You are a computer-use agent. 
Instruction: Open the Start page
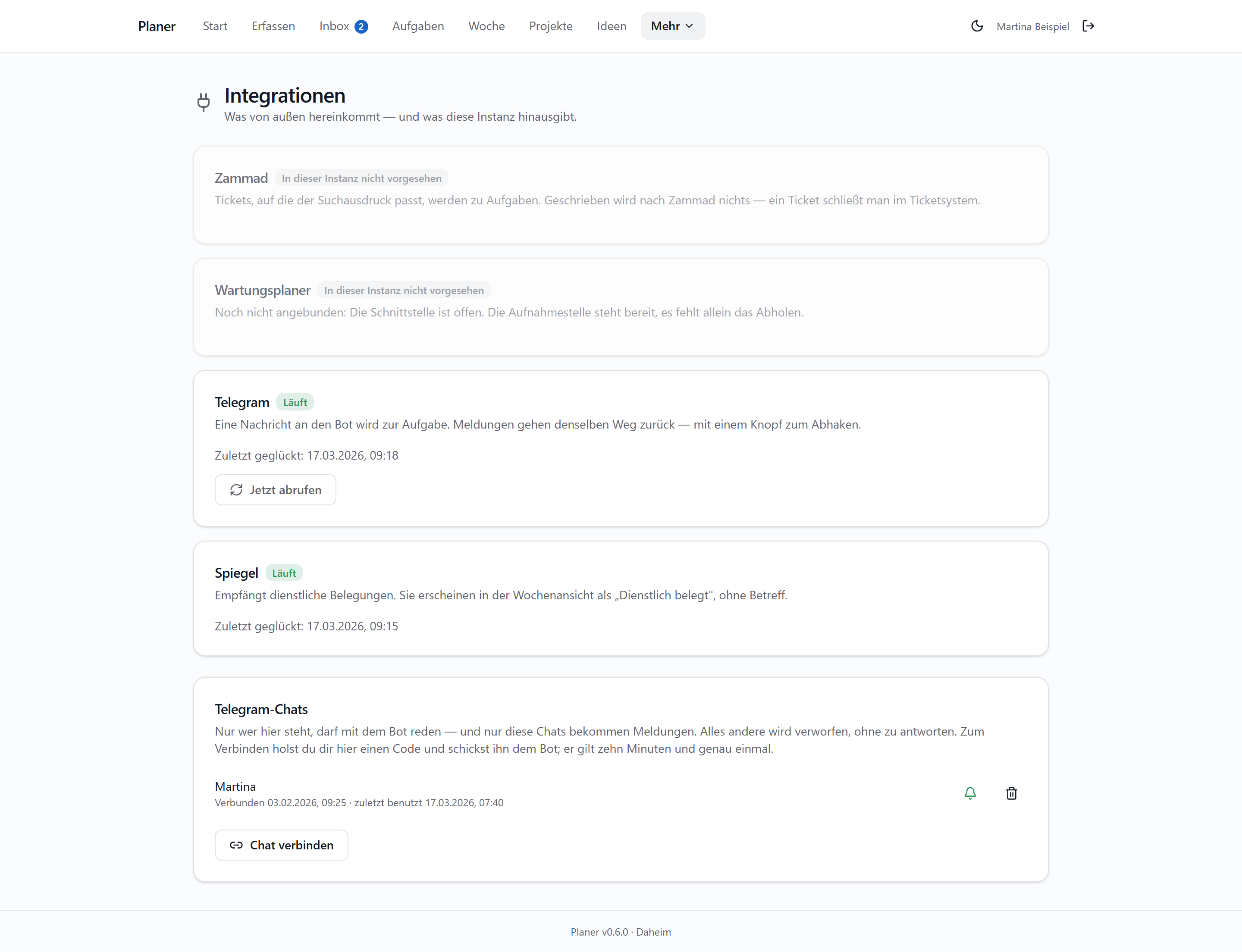tap(215, 26)
